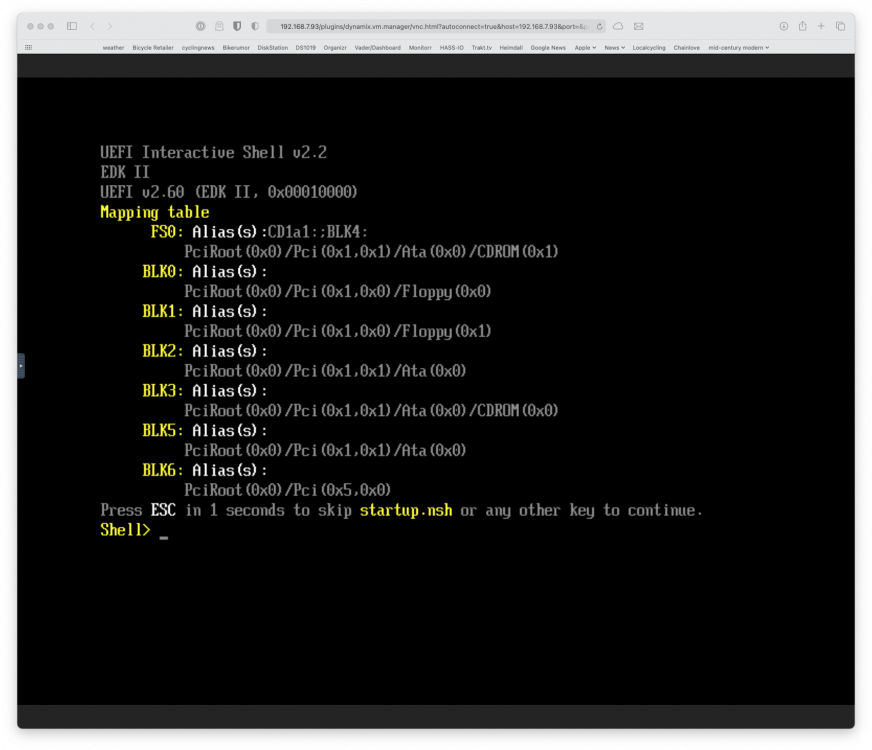872x750 pixels.
Task: Go back with the back arrow
Action: [x=92, y=26]
